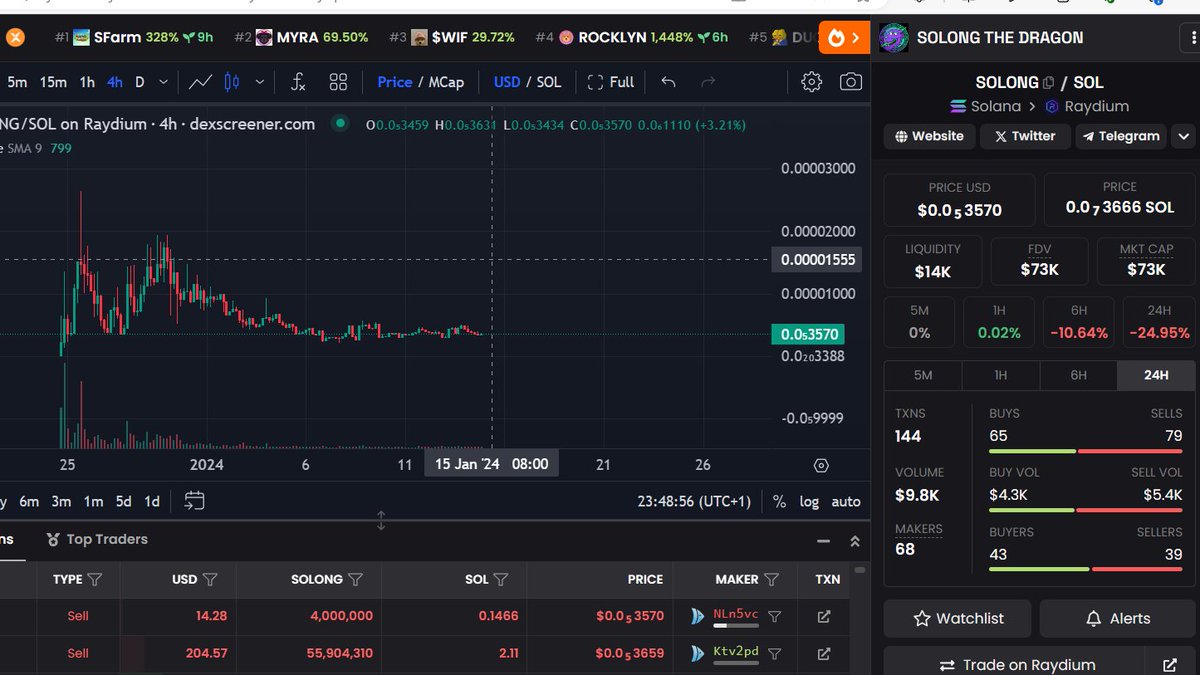Open chart time-axis settings icon
The height and width of the screenshot is (675, 1200).
(821, 465)
